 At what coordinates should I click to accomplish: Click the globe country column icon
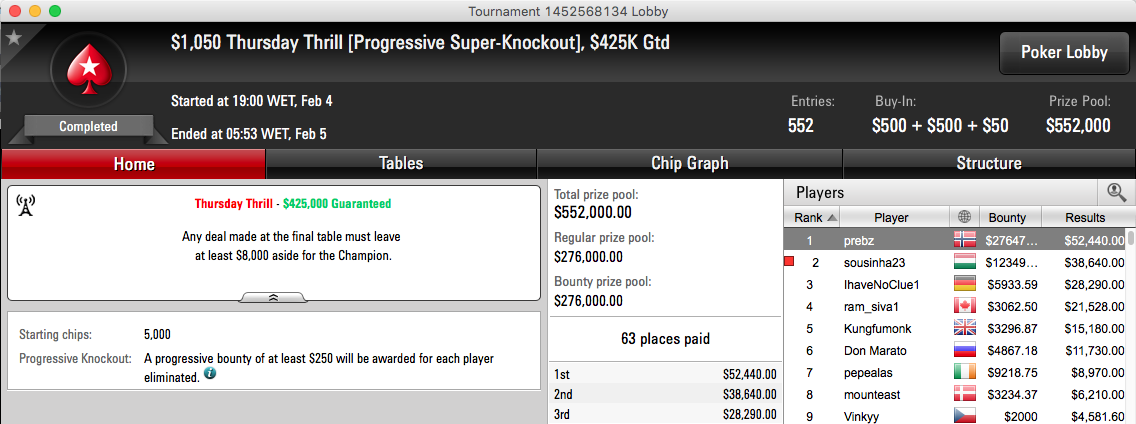[x=964, y=217]
